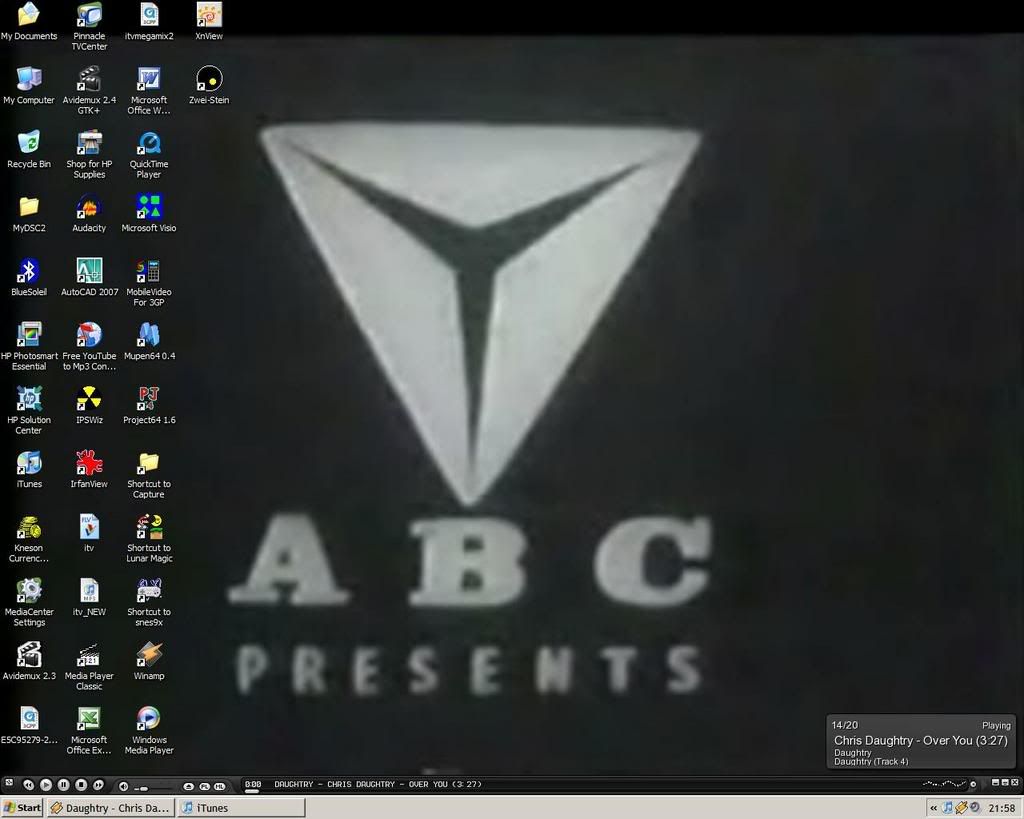Image resolution: width=1024 pixels, height=819 pixels.
Task: Open the Pinnacle TVCenter shortcut
Action: (x=89, y=26)
